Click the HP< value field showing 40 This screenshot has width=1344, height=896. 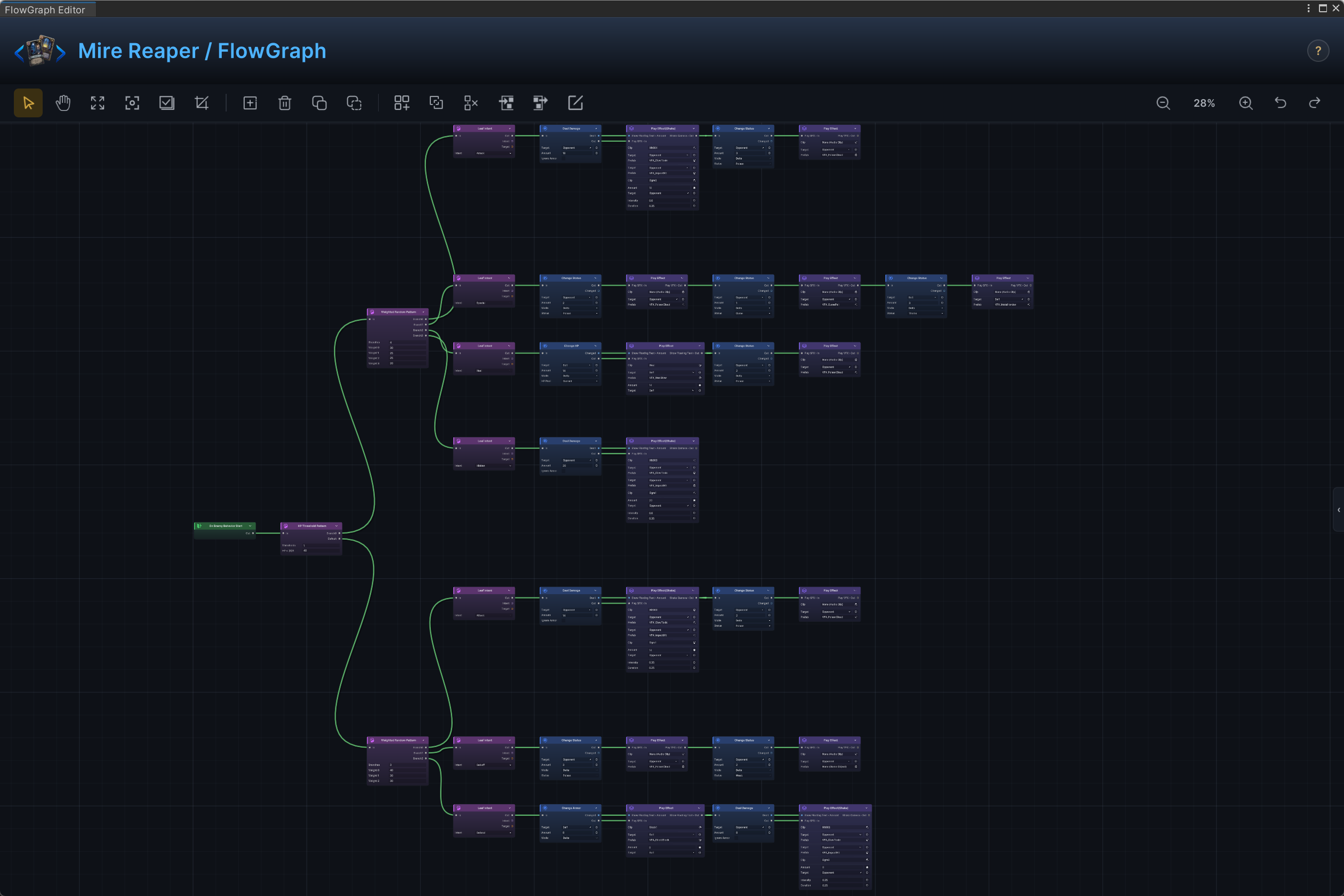[321, 551]
